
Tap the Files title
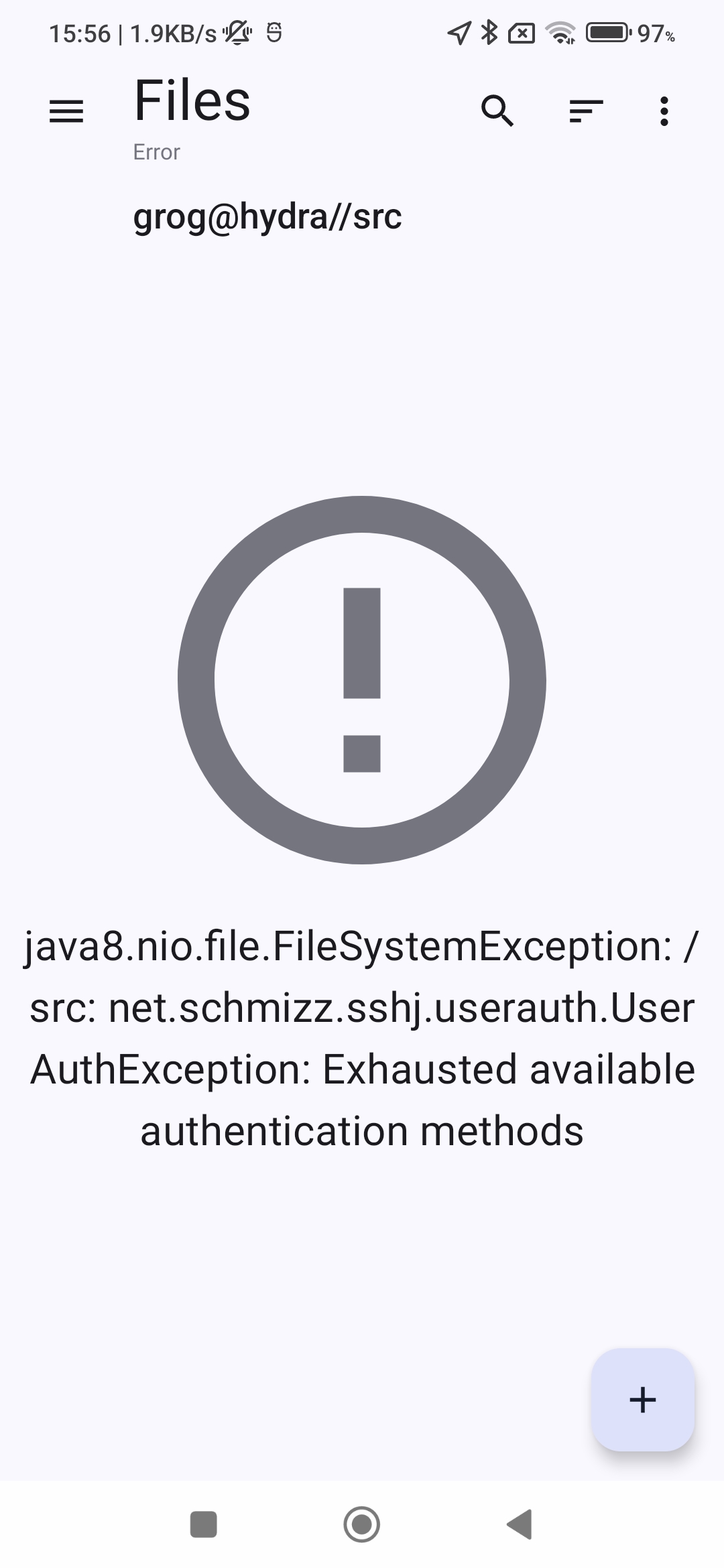click(x=192, y=101)
